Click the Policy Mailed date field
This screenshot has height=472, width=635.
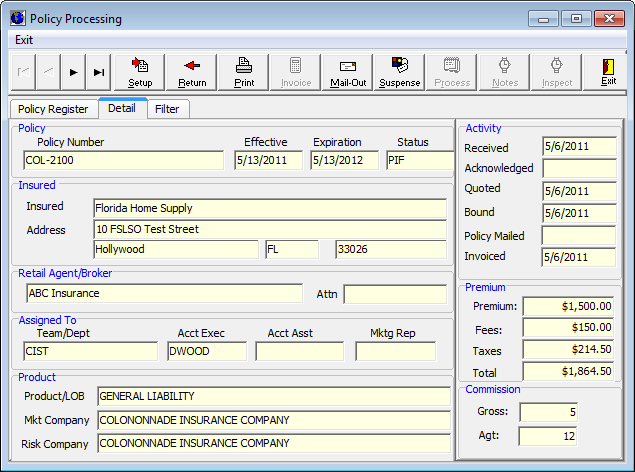(x=579, y=236)
